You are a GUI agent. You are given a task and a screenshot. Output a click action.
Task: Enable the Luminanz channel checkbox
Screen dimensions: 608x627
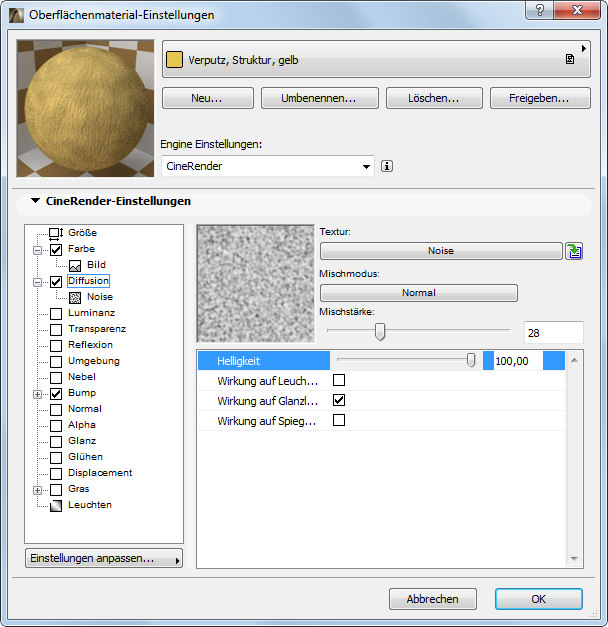56,314
